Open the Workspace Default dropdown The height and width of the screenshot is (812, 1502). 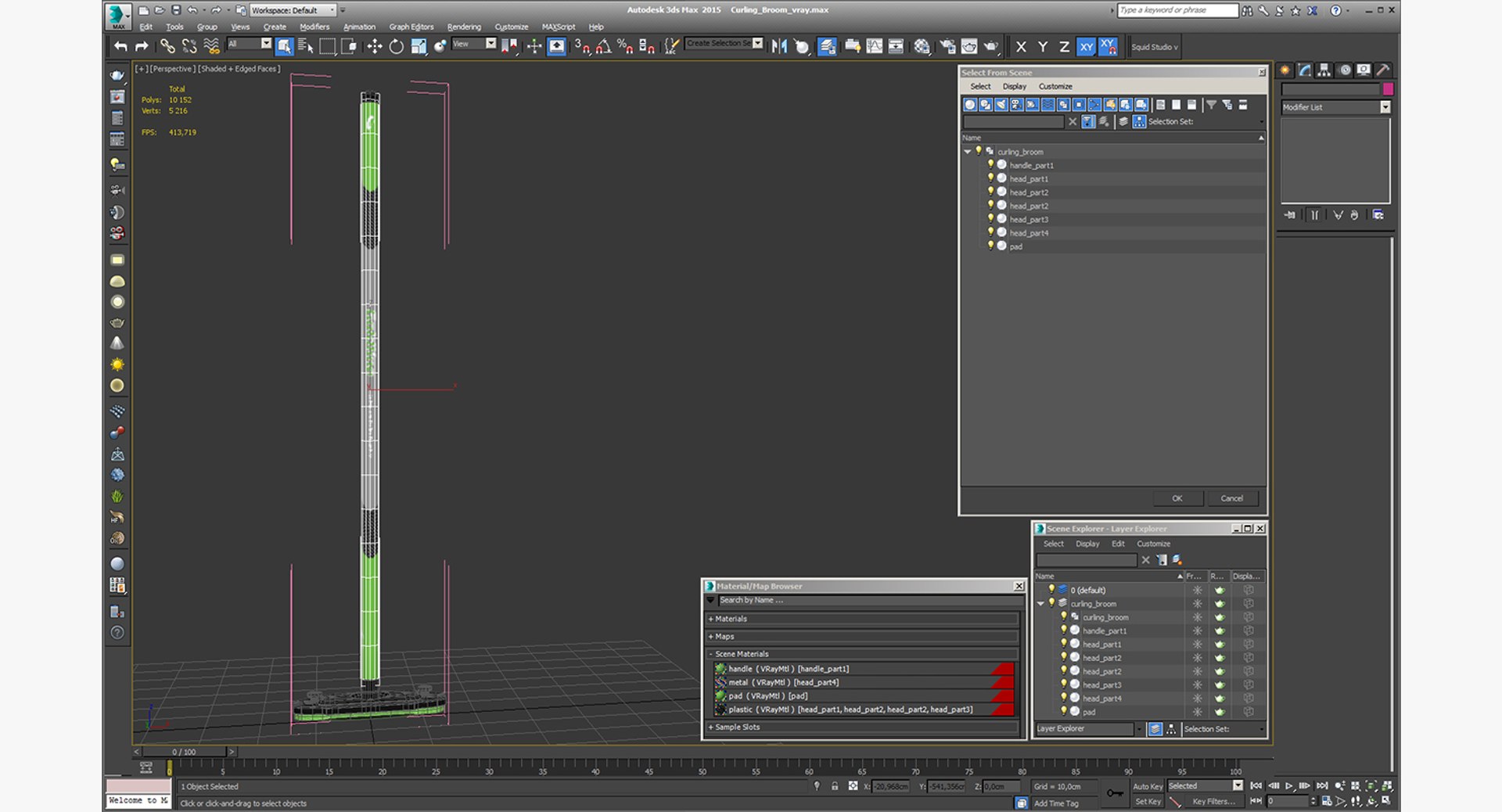pos(293,10)
